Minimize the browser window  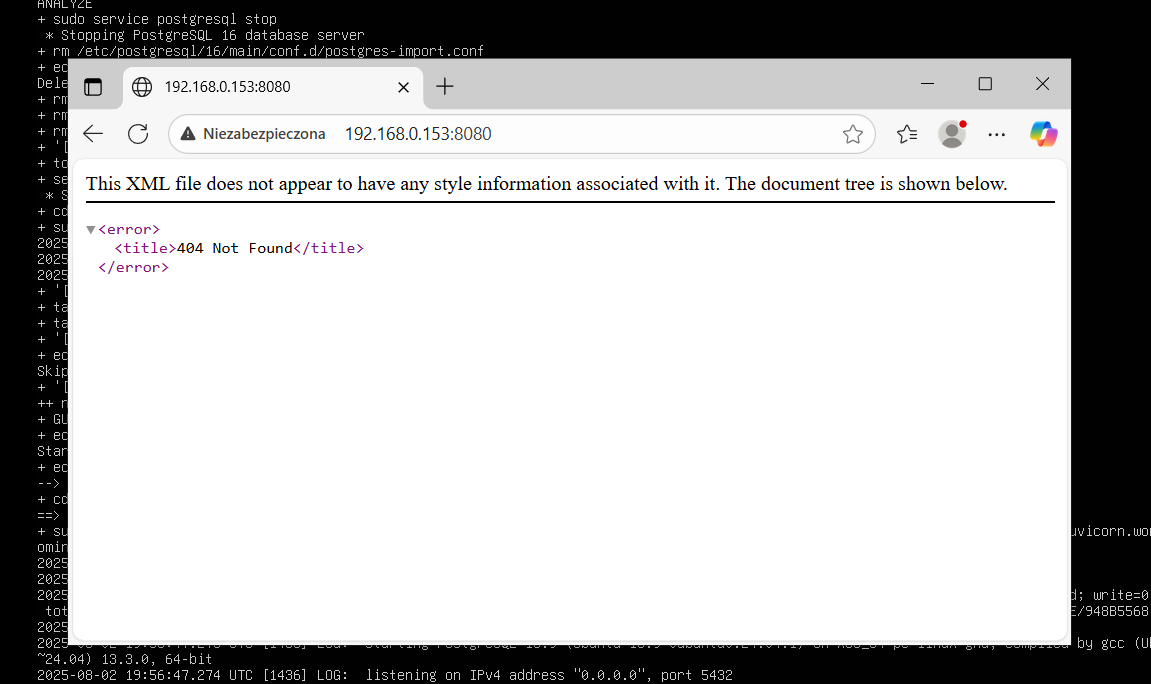928,84
